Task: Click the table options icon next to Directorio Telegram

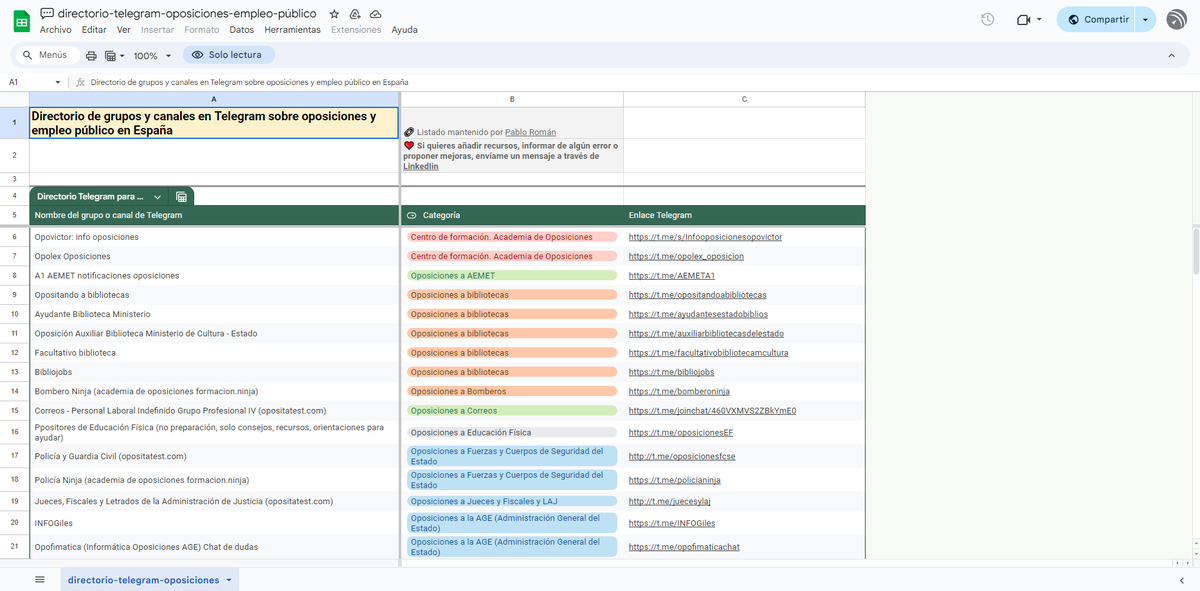Action: pyautogui.click(x=181, y=197)
